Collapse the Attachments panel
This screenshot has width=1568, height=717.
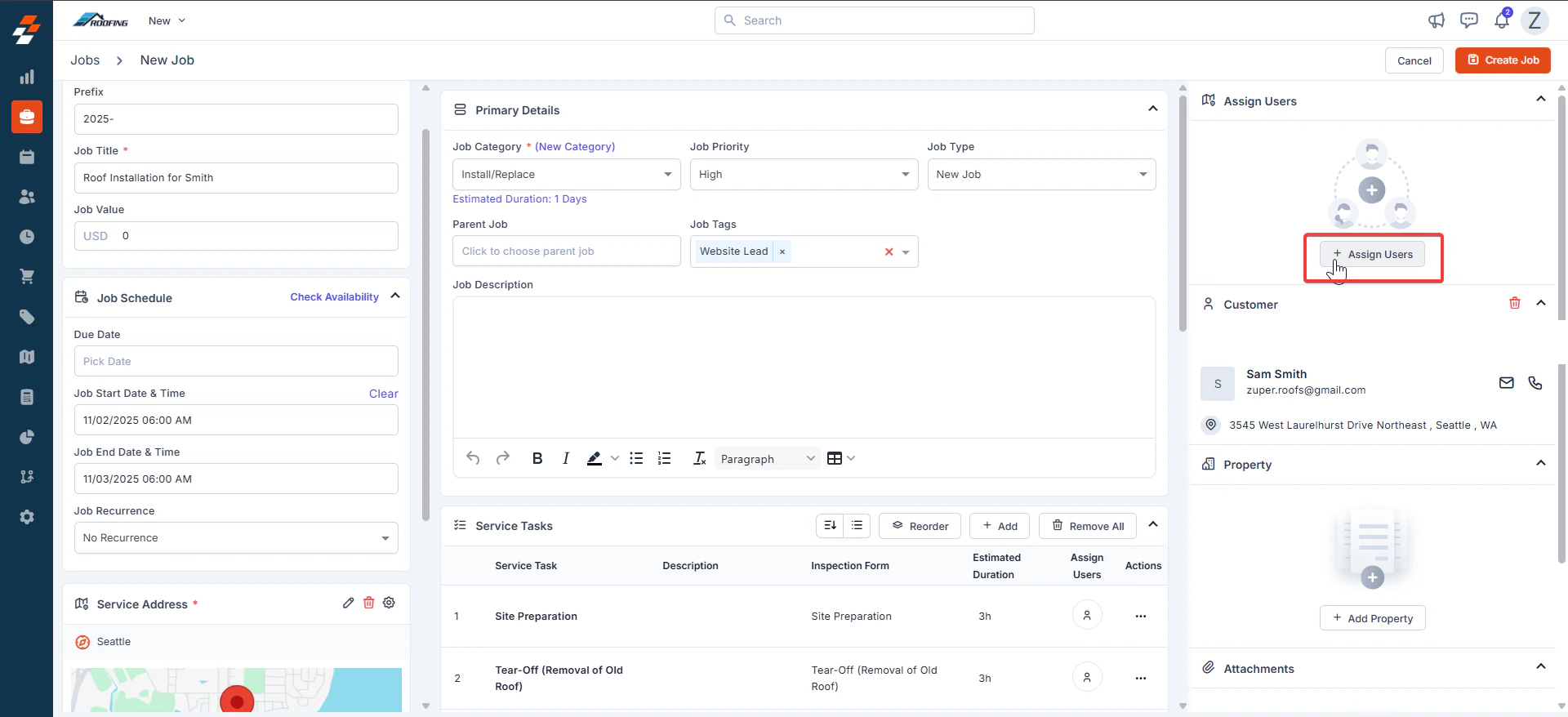tap(1541, 666)
